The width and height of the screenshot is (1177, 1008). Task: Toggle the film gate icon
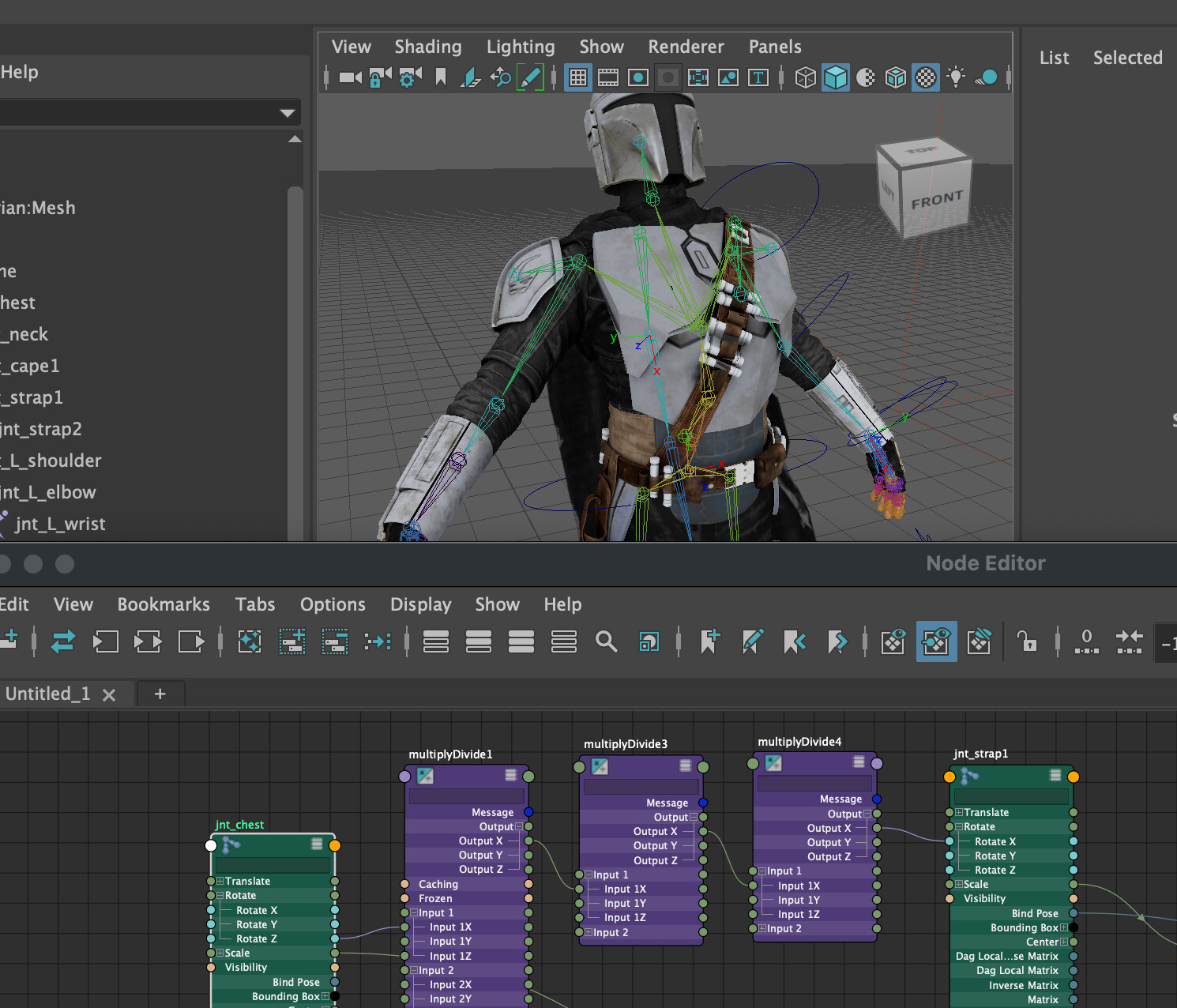pos(608,77)
